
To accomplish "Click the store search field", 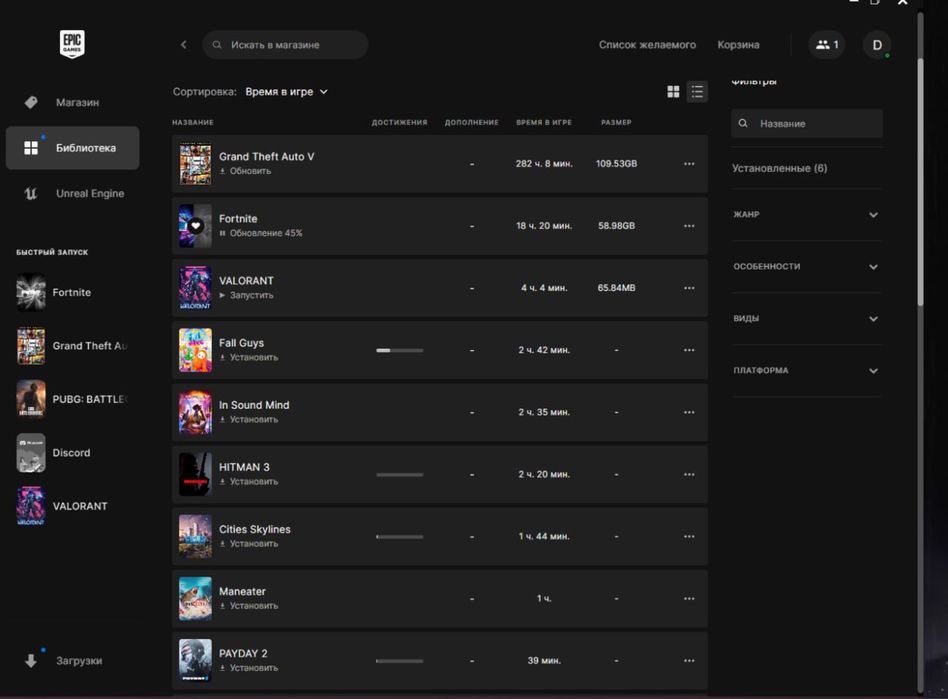I will 285,45.
